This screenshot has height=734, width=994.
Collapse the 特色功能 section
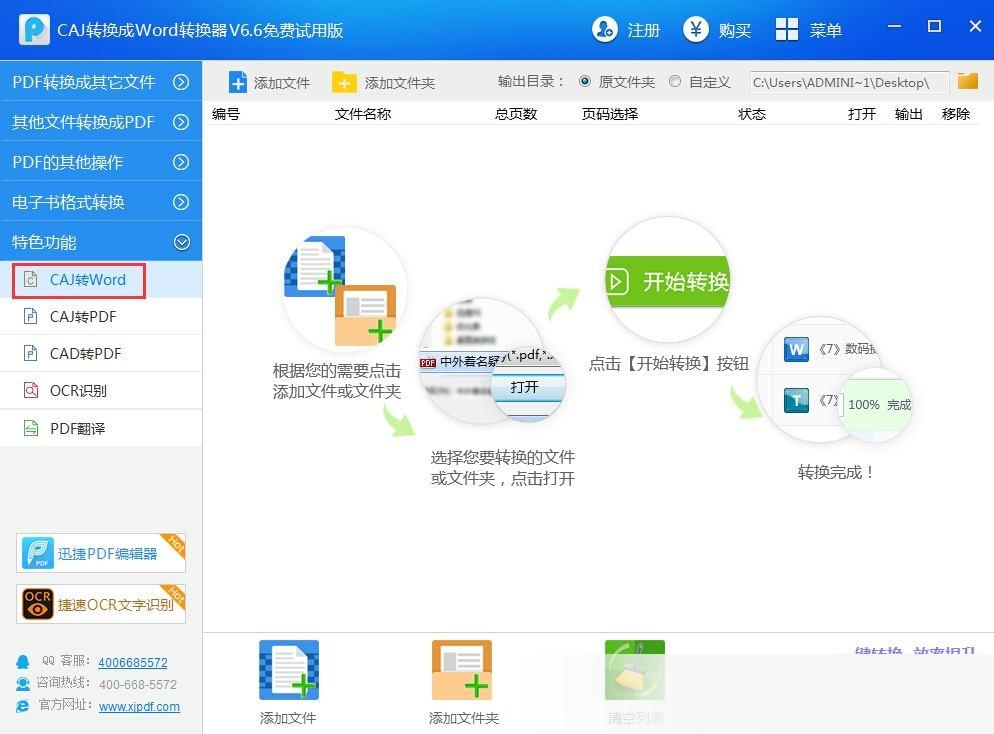101,241
